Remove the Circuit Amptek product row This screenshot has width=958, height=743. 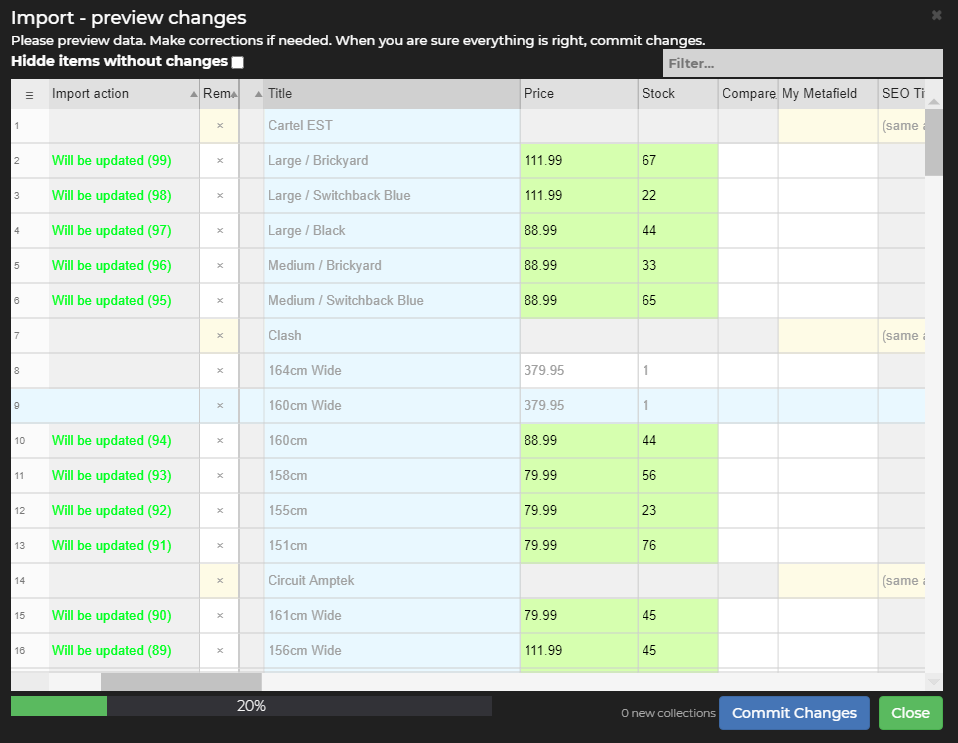coord(219,581)
